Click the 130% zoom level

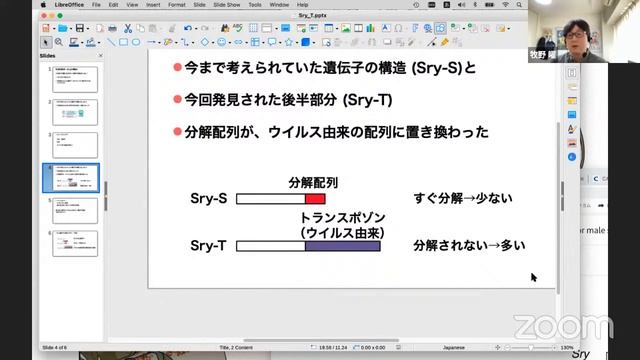[567, 347]
